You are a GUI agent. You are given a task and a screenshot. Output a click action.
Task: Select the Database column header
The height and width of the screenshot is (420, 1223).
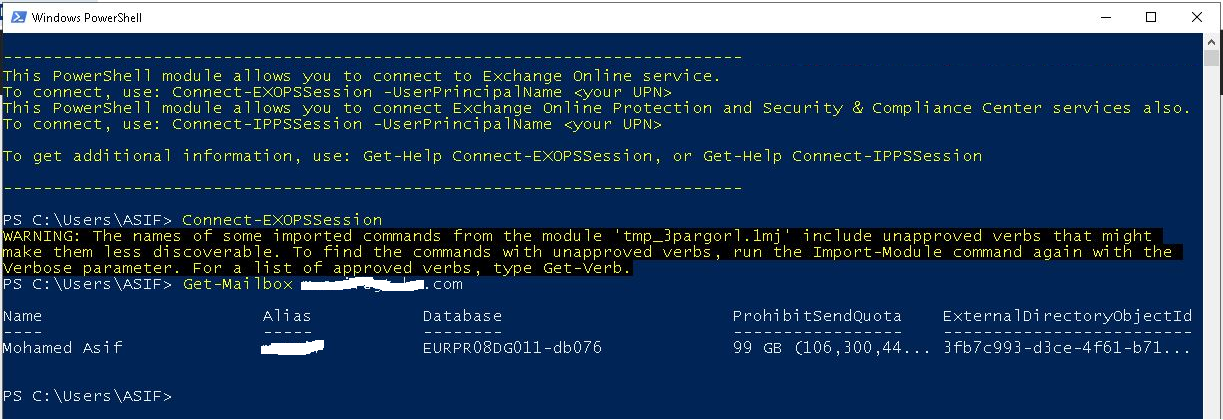[462, 316]
